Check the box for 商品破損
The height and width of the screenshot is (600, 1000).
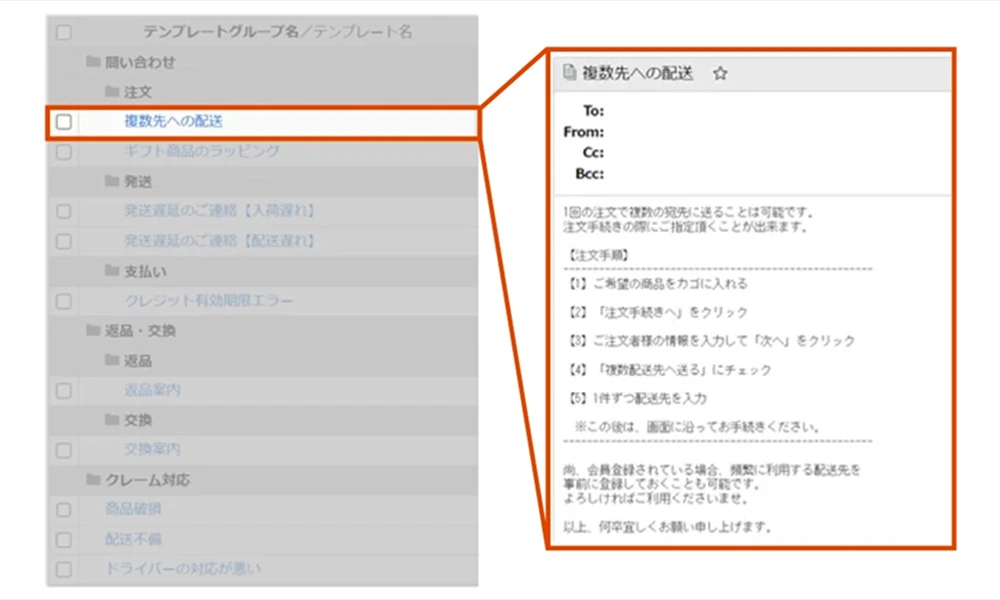(64, 509)
